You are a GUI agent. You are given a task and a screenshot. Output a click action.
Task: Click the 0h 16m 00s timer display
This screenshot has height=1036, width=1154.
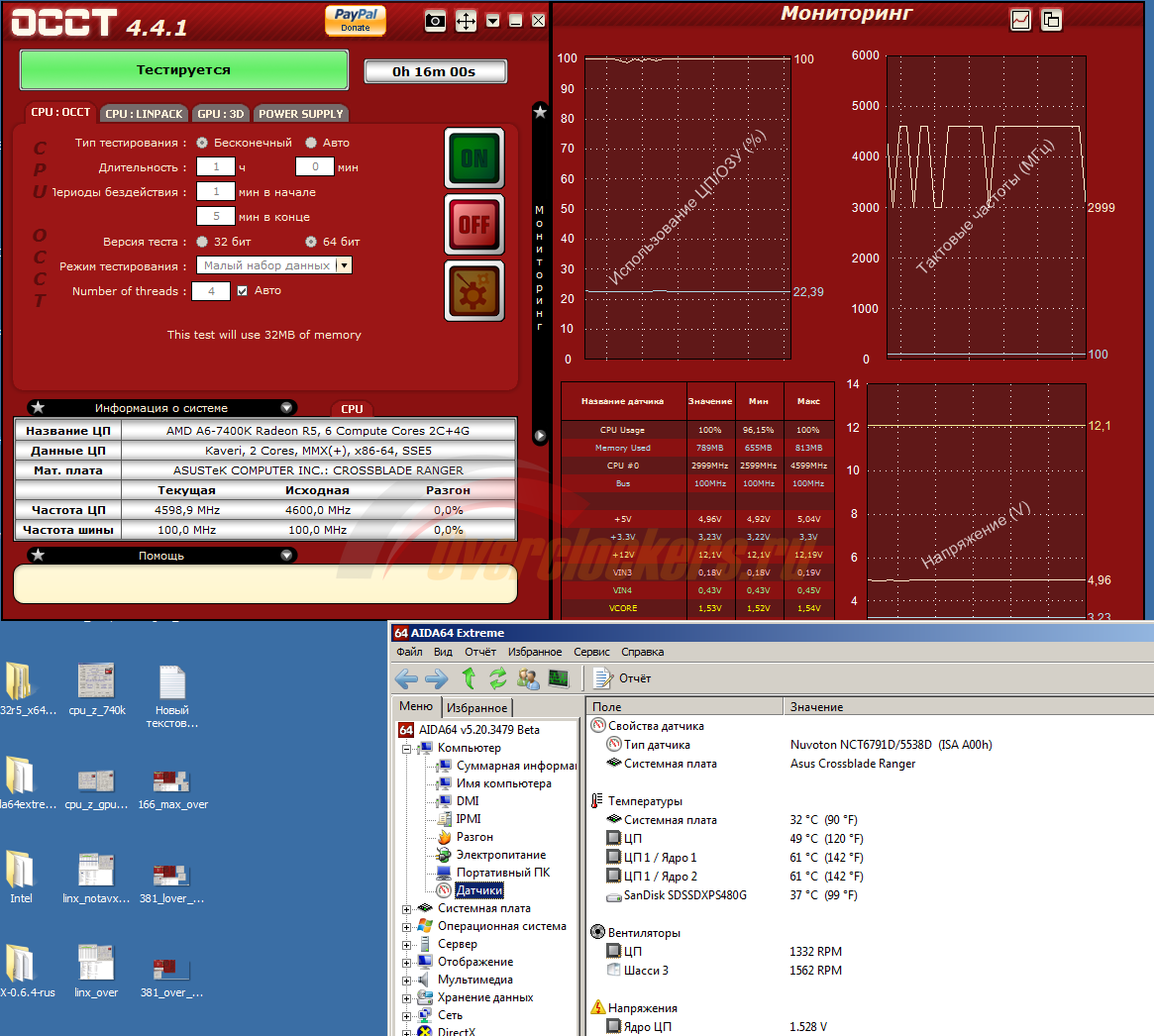435,71
